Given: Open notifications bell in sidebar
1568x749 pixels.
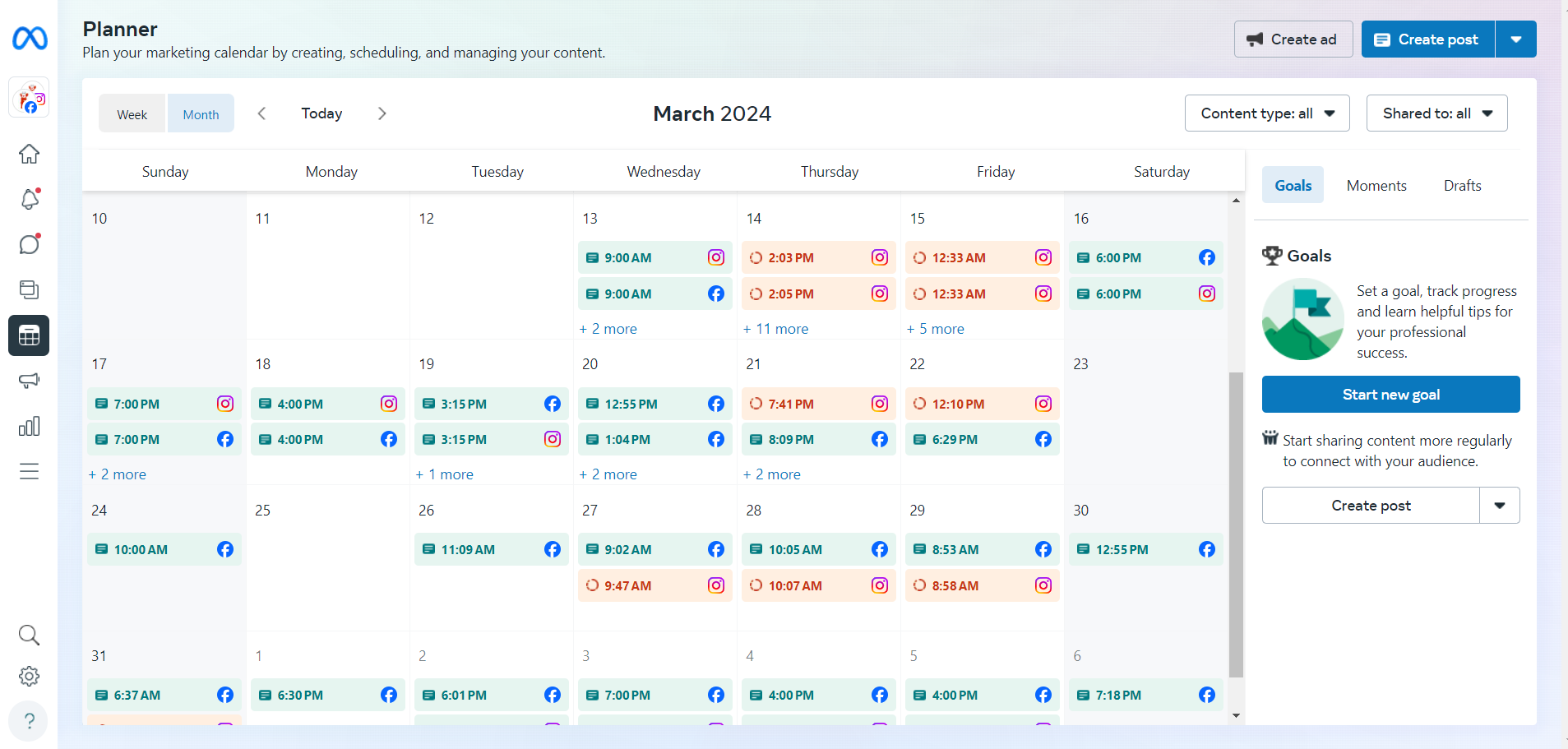Looking at the screenshot, I should (x=29, y=199).
